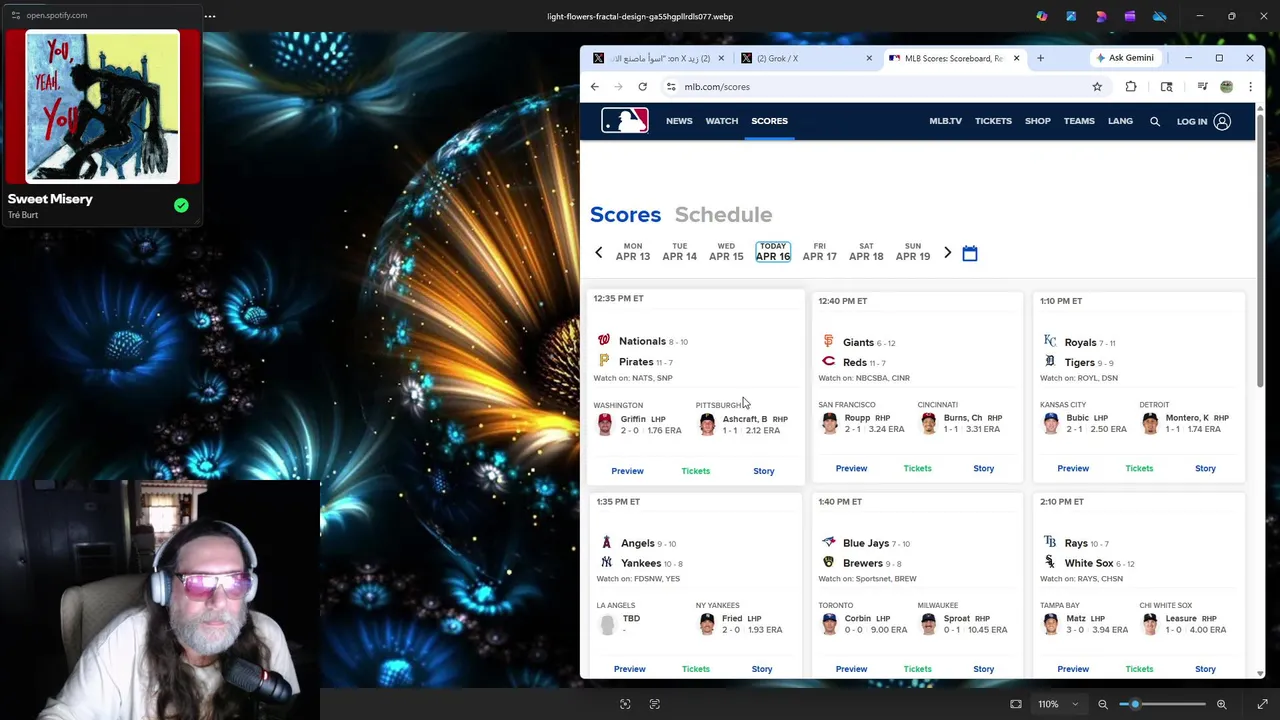Click zoom in magnifier in Photos viewer
Image resolution: width=1280 pixels, height=720 pixels.
tap(1221, 704)
